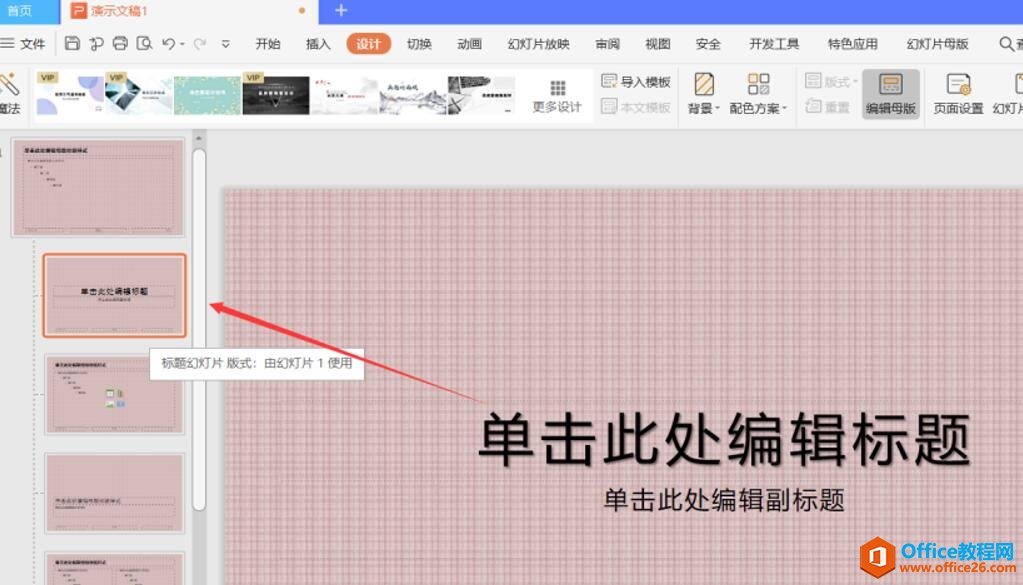The height and width of the screenshot is (585, 1023).
Task: Click the Print icon
Action: (120, 43)
